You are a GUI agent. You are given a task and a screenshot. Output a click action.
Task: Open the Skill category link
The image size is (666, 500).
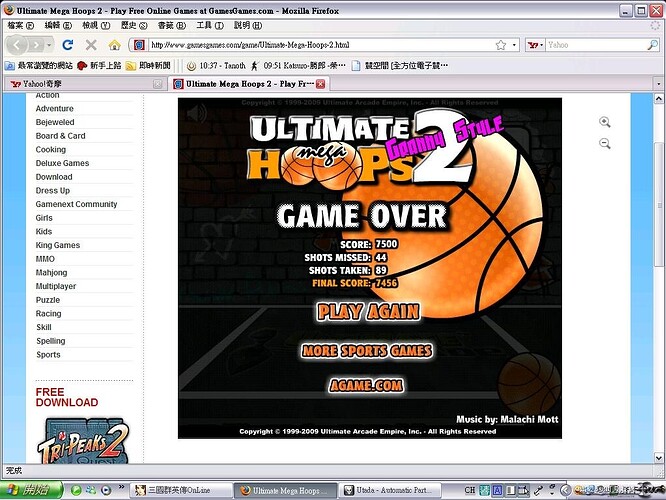[x=44, y=327]
